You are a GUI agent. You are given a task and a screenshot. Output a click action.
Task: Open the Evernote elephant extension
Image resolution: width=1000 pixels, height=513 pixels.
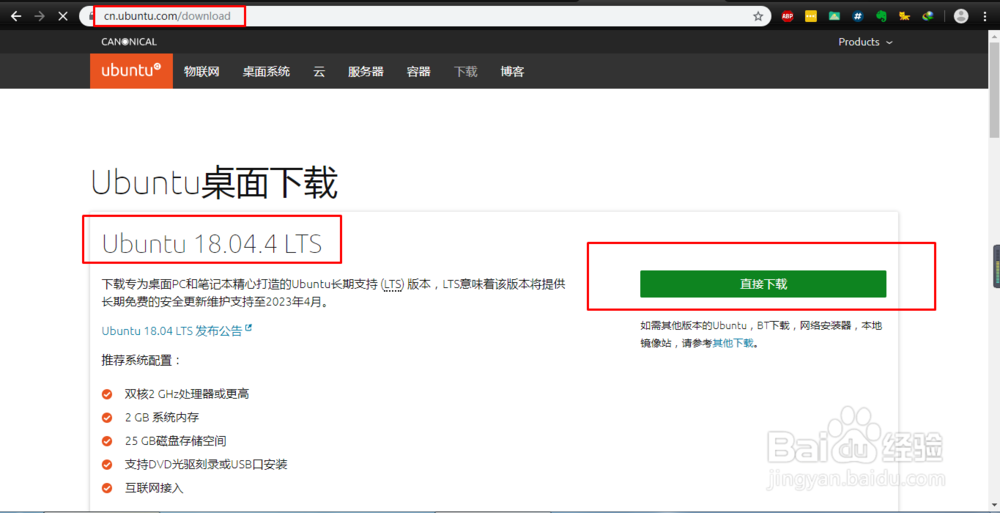[881, 17]
